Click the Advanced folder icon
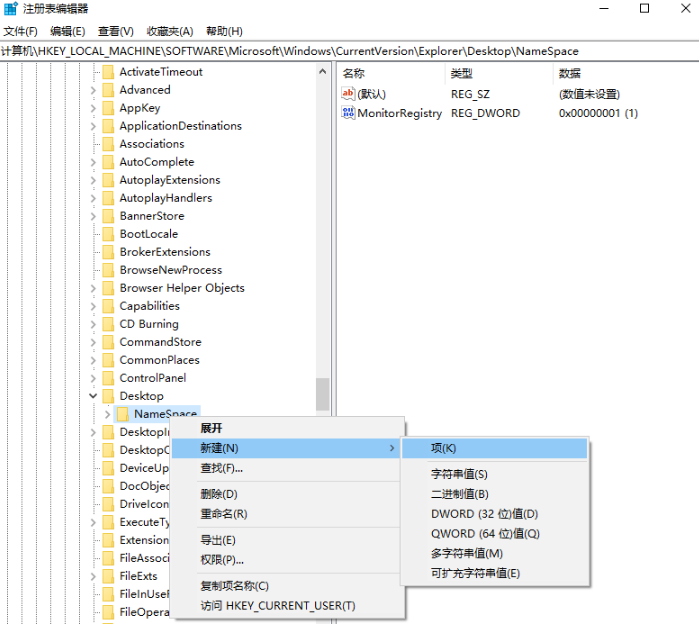 [108, 90]
